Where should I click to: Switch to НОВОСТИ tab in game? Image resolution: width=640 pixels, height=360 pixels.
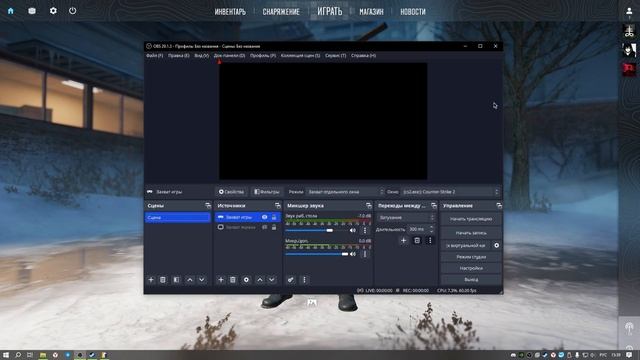413,12
